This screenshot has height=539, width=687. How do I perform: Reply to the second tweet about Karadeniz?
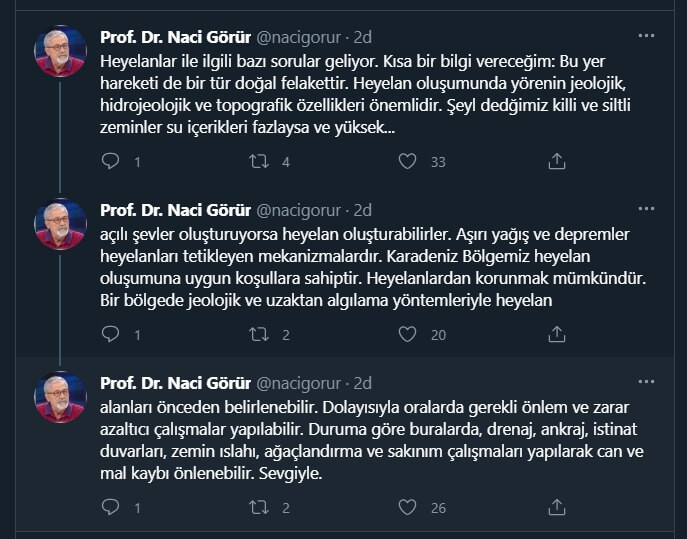coord(111,335)
